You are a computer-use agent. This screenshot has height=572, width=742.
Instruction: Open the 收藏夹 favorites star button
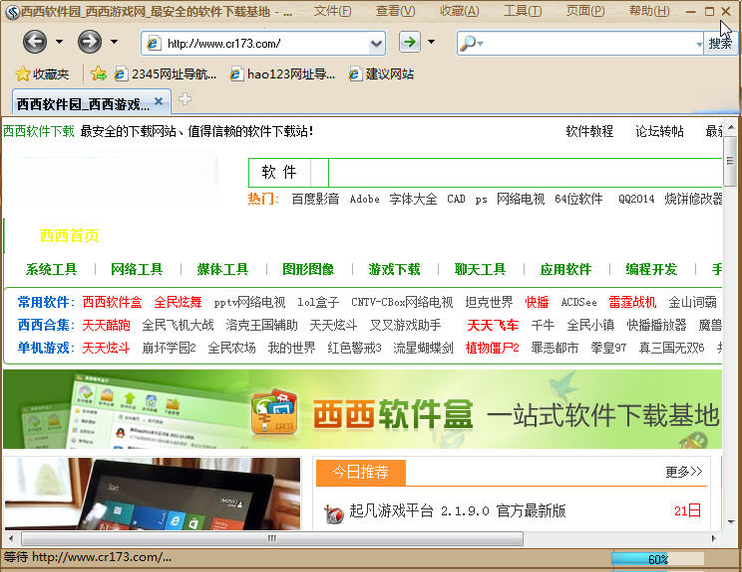click(42, 74)
